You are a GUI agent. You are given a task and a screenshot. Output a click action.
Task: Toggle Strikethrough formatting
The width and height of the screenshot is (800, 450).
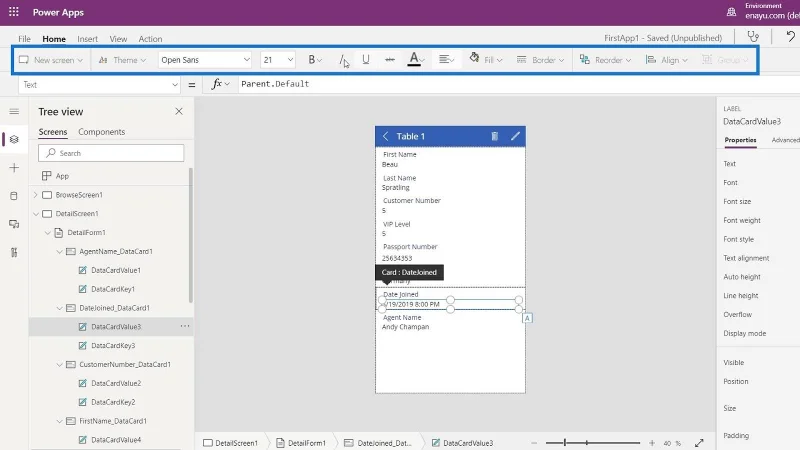390,60
